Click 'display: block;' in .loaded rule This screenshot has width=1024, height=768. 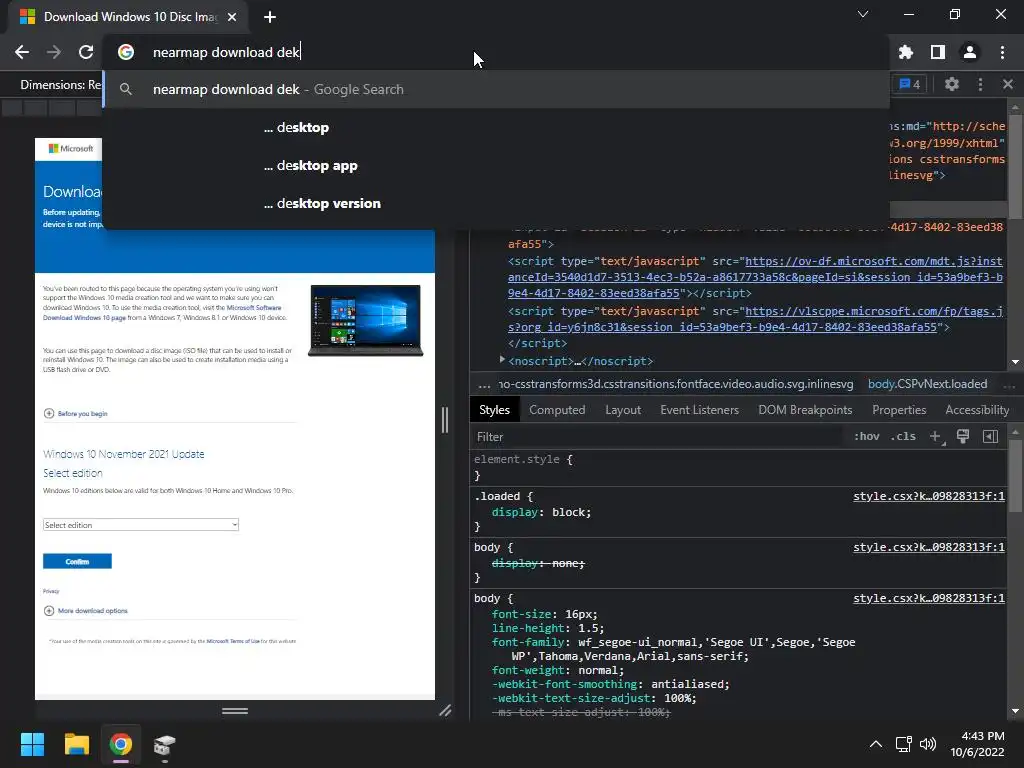(541, 513)
